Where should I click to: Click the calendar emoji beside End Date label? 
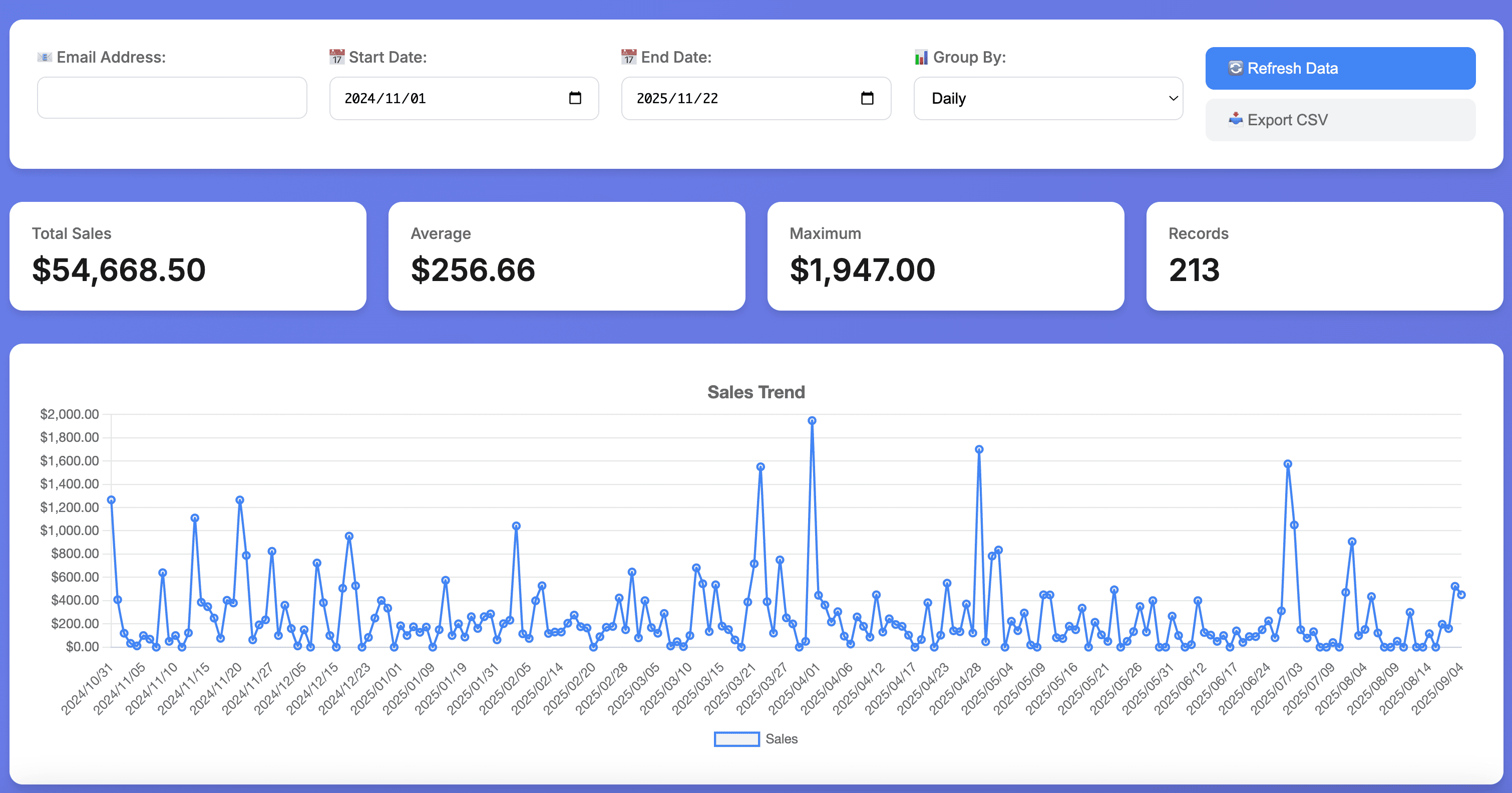point(629,57)
